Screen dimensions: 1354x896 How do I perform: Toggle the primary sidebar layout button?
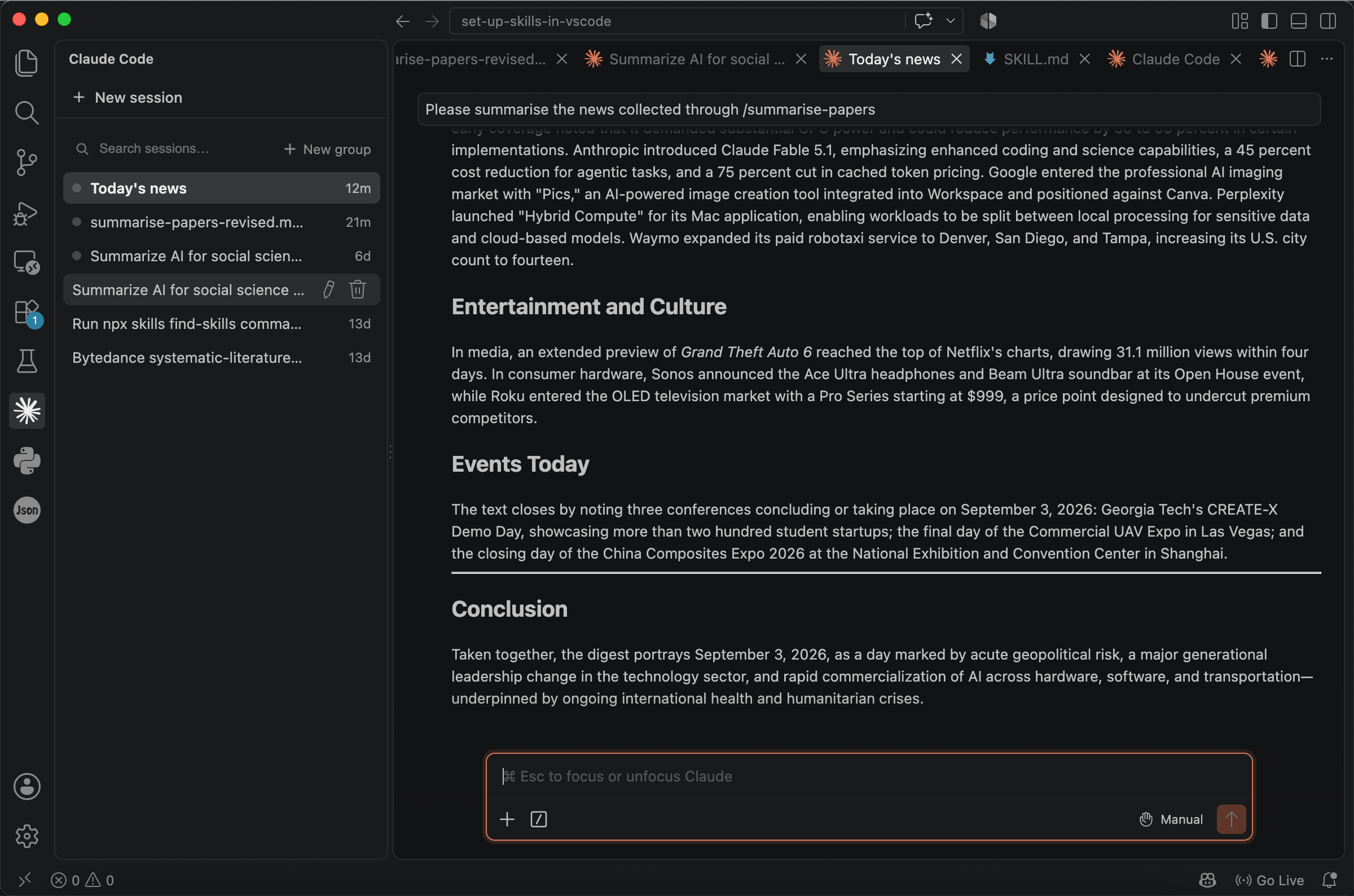click(1269, 21)
